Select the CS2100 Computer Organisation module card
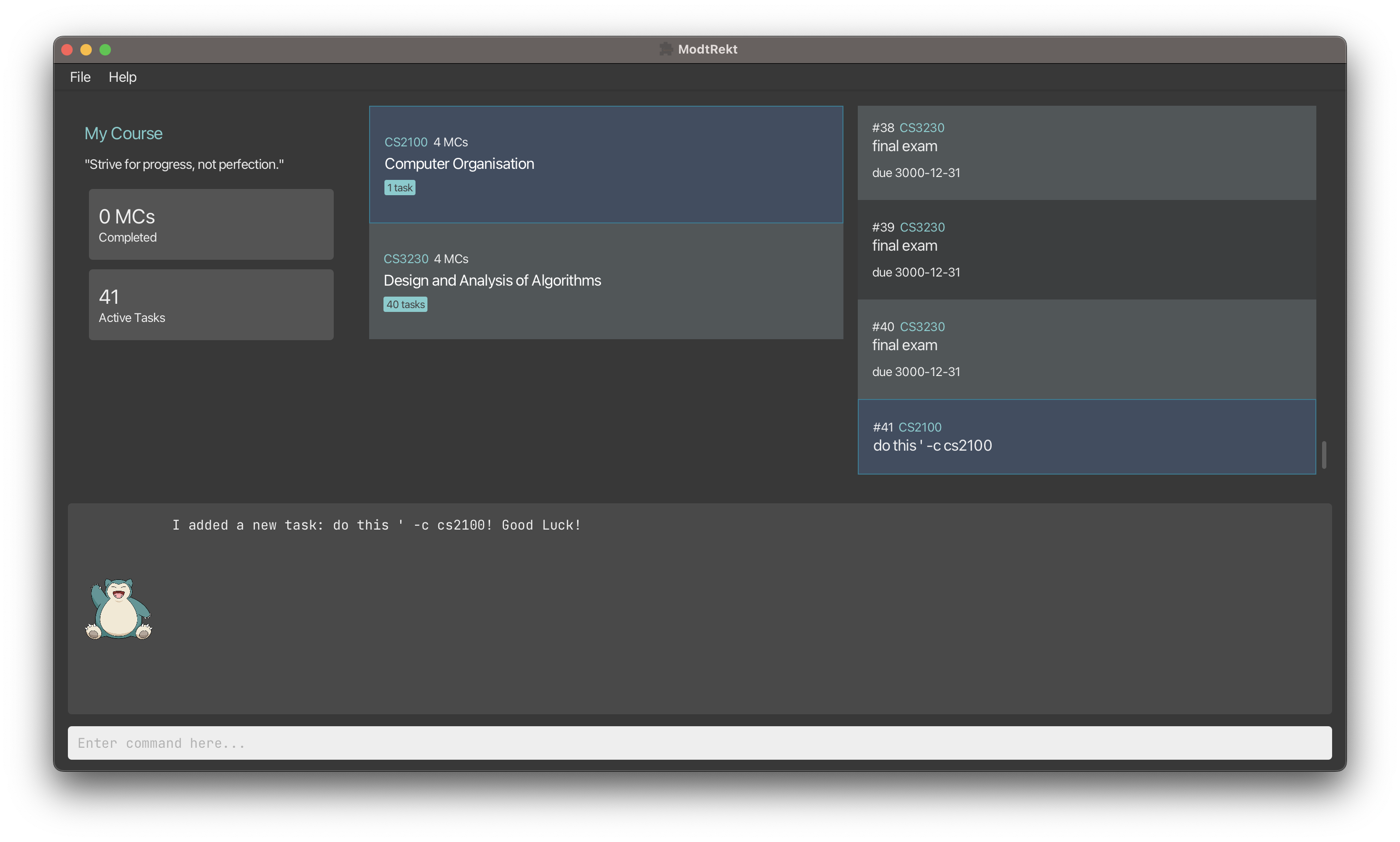 (x=606, y=165)
